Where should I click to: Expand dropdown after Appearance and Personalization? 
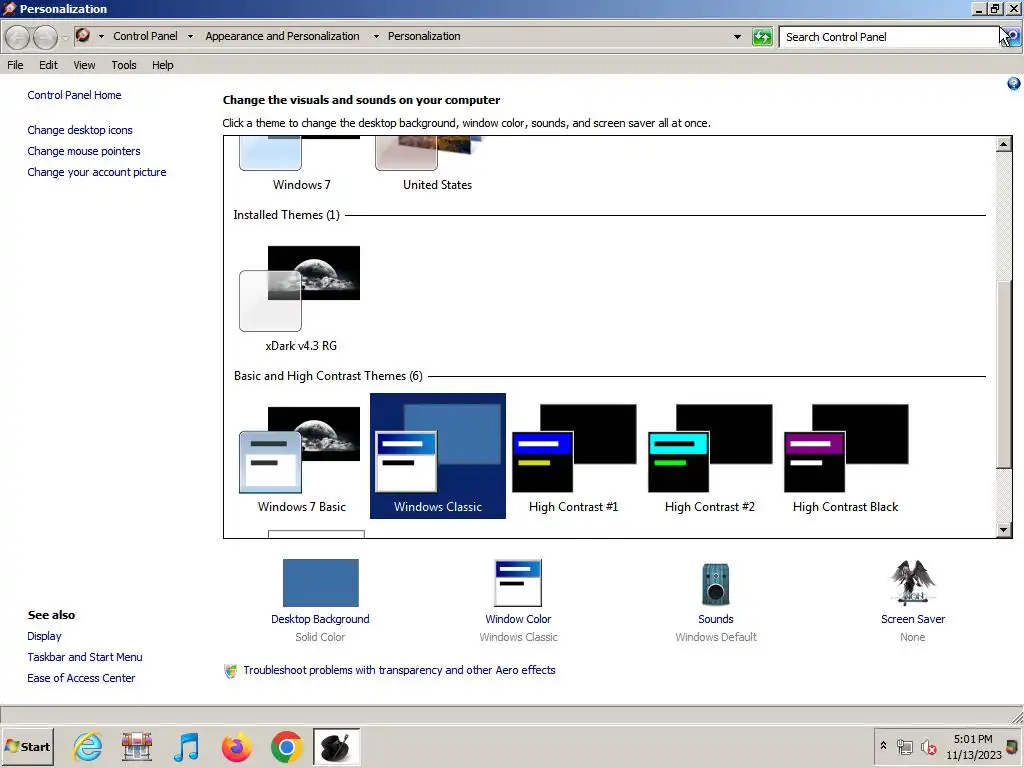(x=376, y=37)
